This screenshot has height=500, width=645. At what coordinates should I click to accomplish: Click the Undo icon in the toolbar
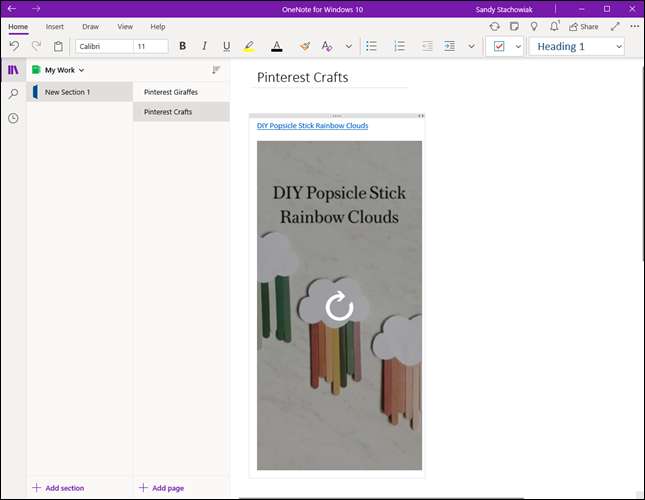(x=14, y=46)
